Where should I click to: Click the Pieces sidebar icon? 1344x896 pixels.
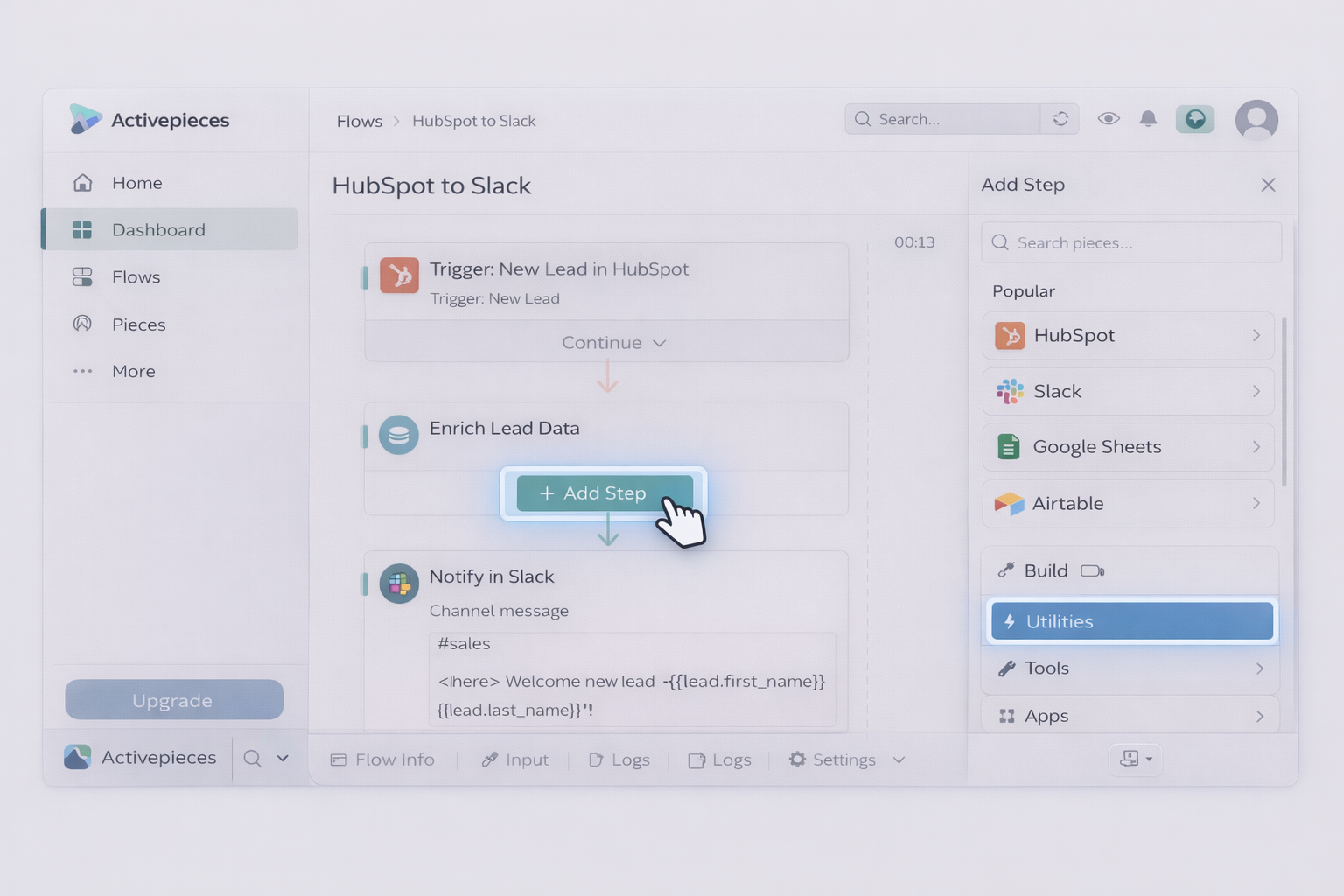[x=82, y=324]
